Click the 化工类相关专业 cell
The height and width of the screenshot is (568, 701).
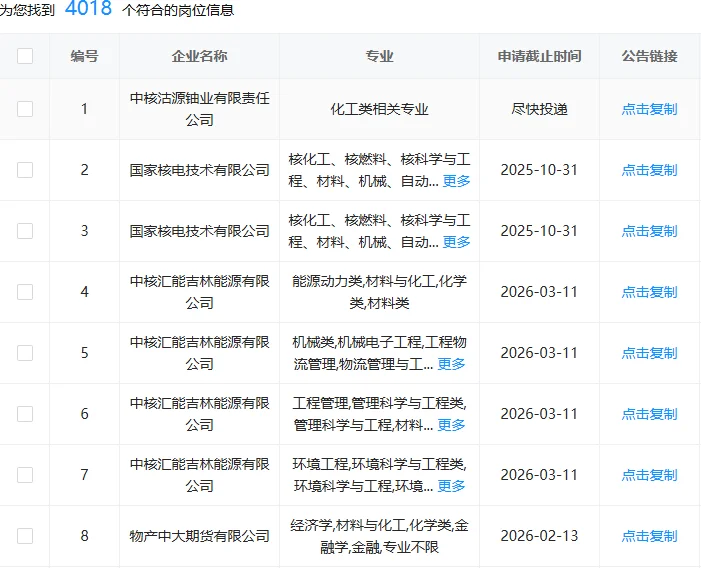point(380,109)
